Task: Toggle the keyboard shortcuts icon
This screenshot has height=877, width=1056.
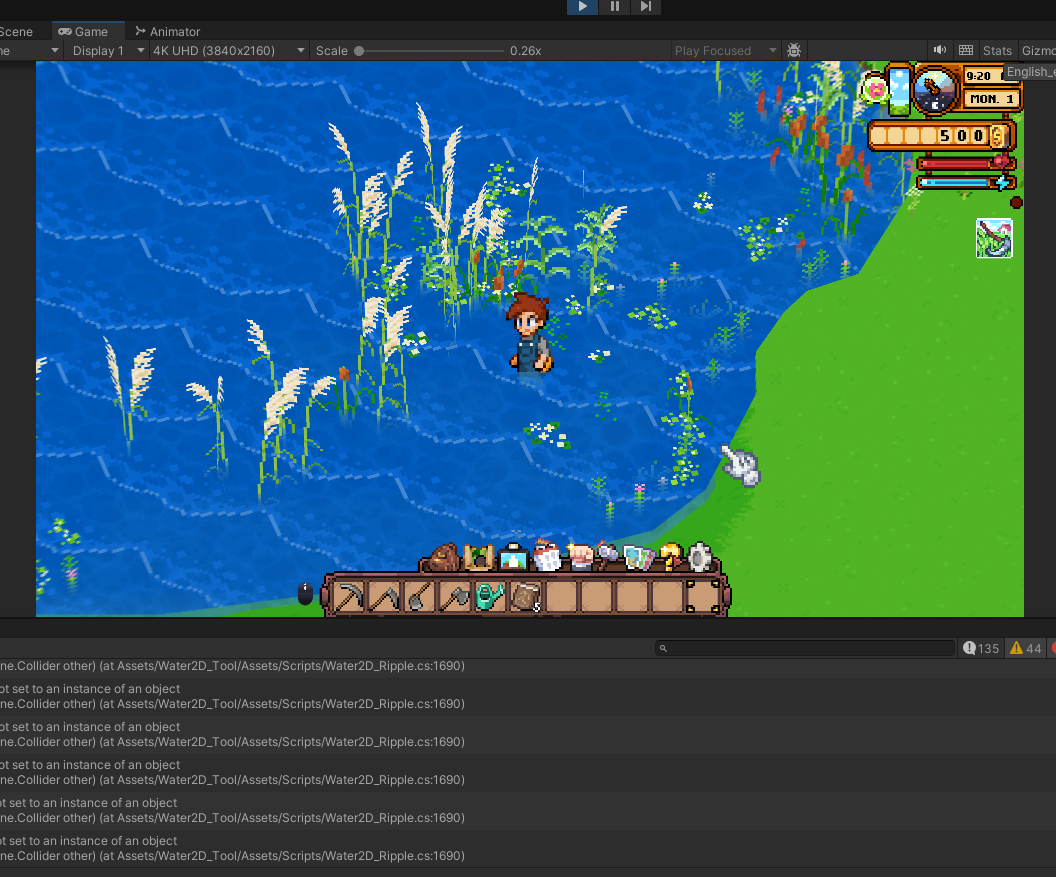Action: pos(966,50)
